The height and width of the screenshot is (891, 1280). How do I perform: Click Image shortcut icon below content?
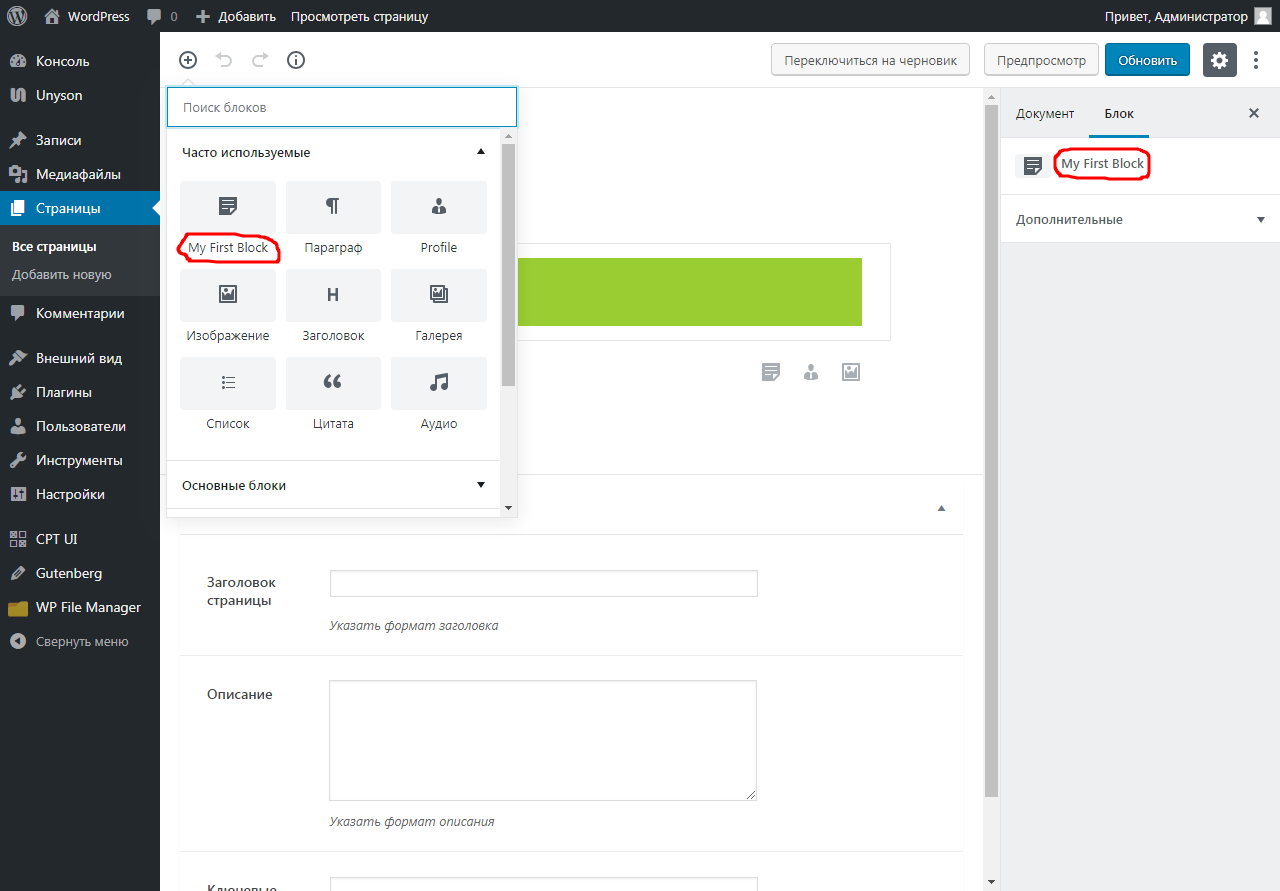pos(851,372)
